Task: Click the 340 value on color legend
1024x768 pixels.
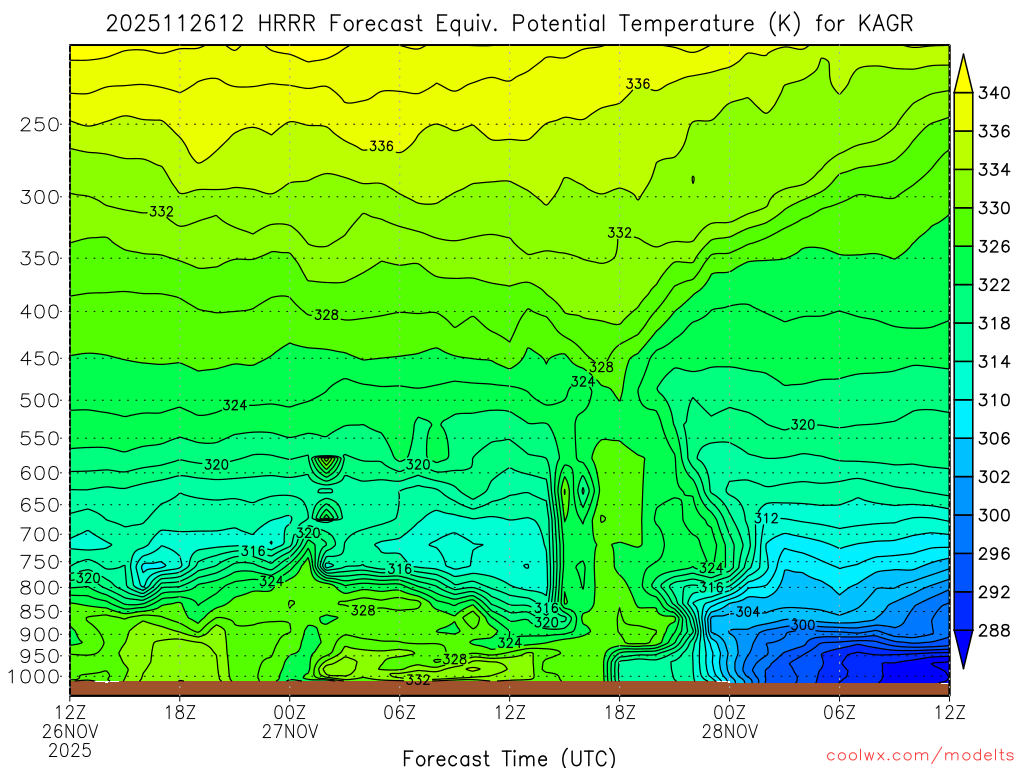Action: (994, 93)
